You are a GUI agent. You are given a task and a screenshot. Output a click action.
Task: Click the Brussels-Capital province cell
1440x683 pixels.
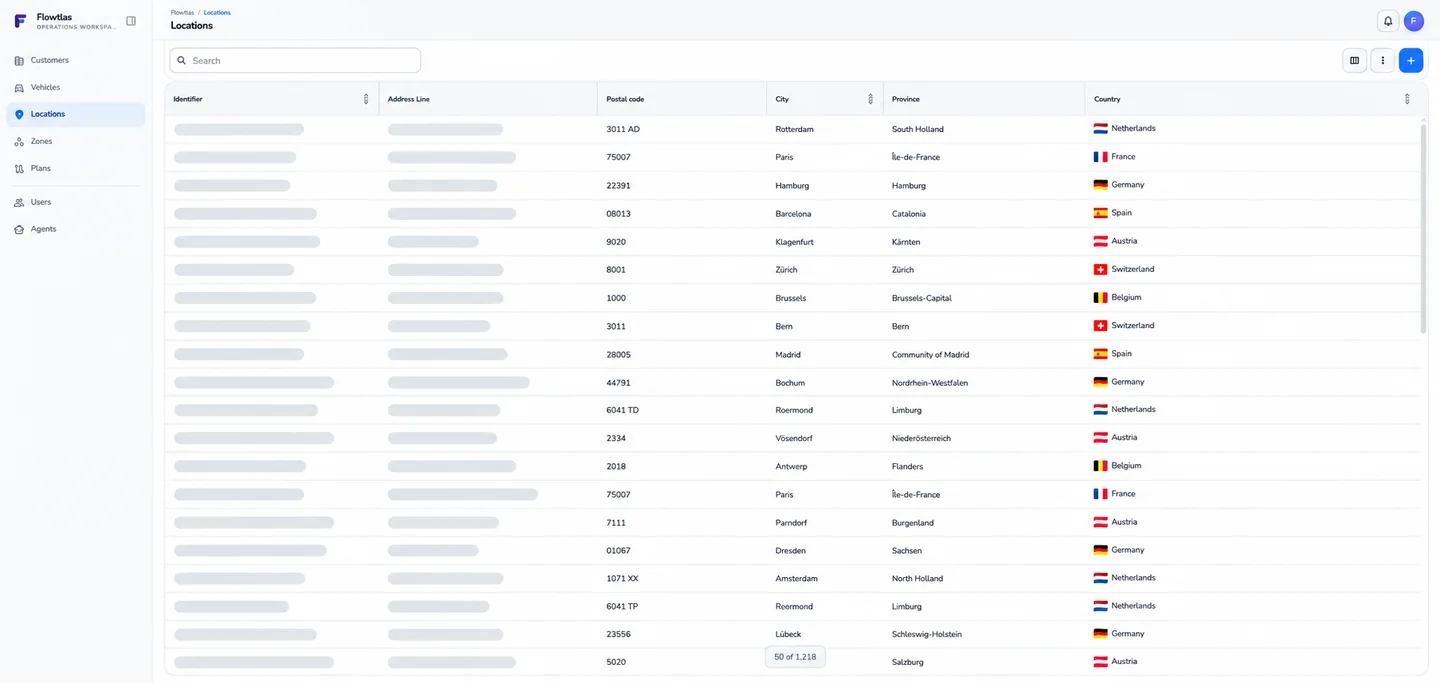[922, 298]
